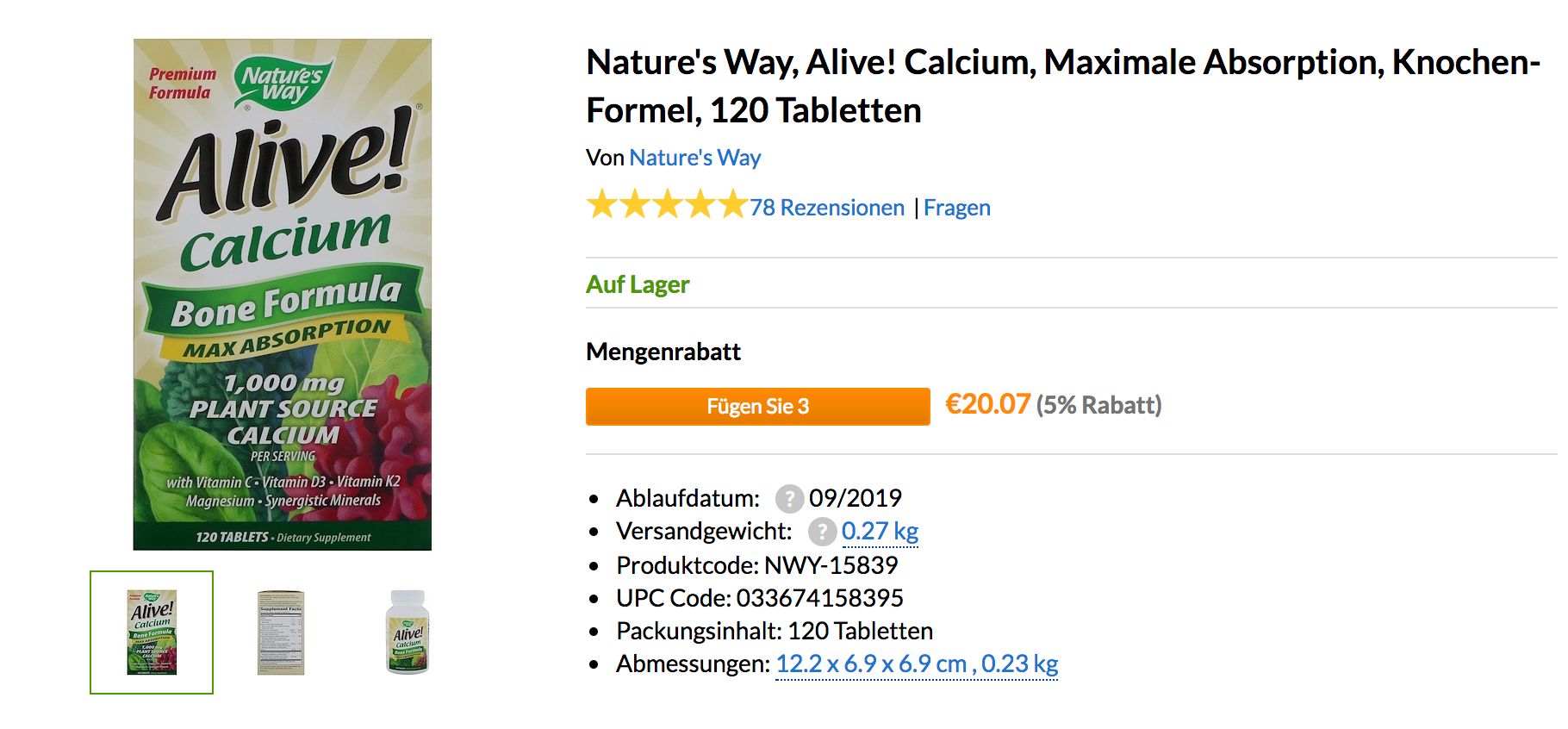Go to the Fragen link

(x=956, y=208)
